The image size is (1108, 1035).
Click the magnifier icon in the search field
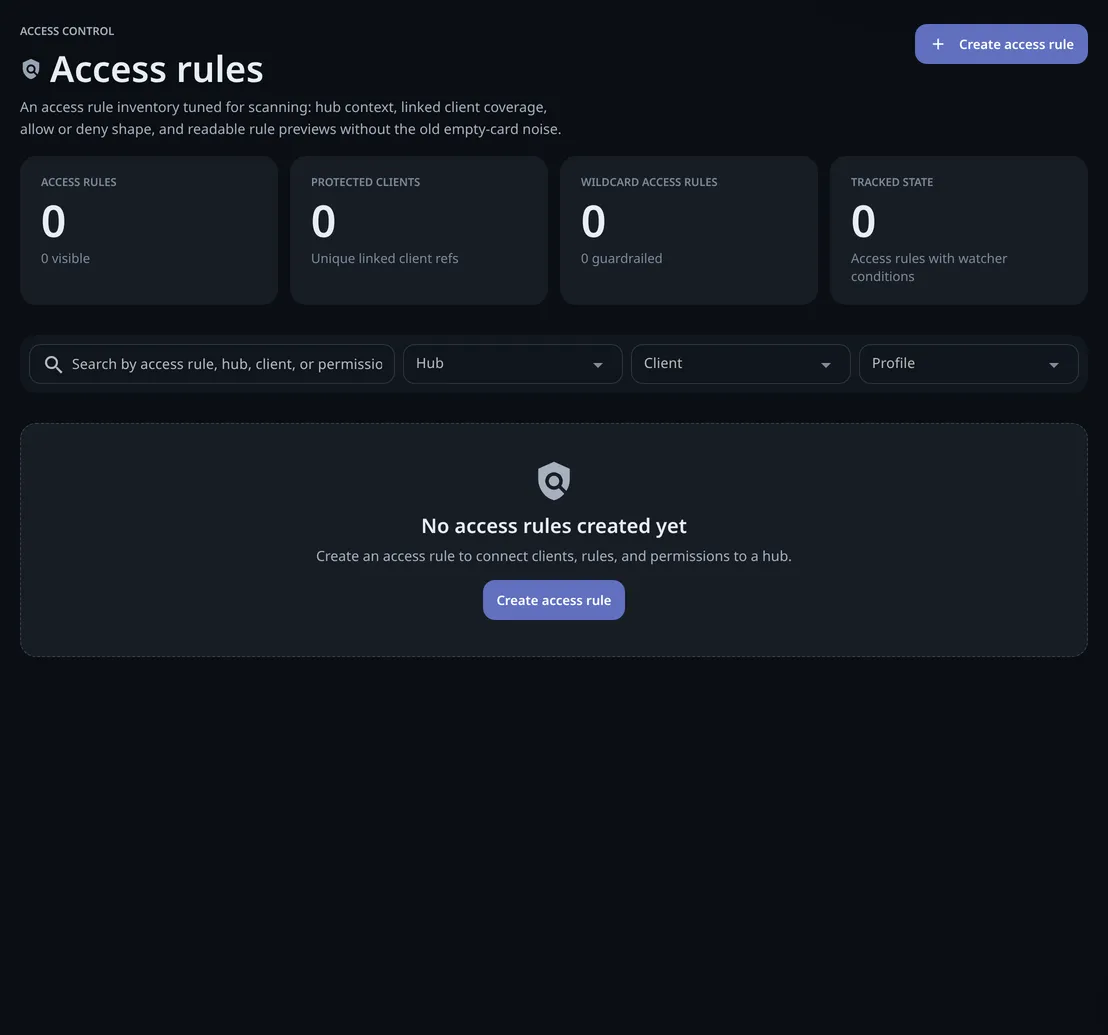pyautogui.click(x=53, y=365)
